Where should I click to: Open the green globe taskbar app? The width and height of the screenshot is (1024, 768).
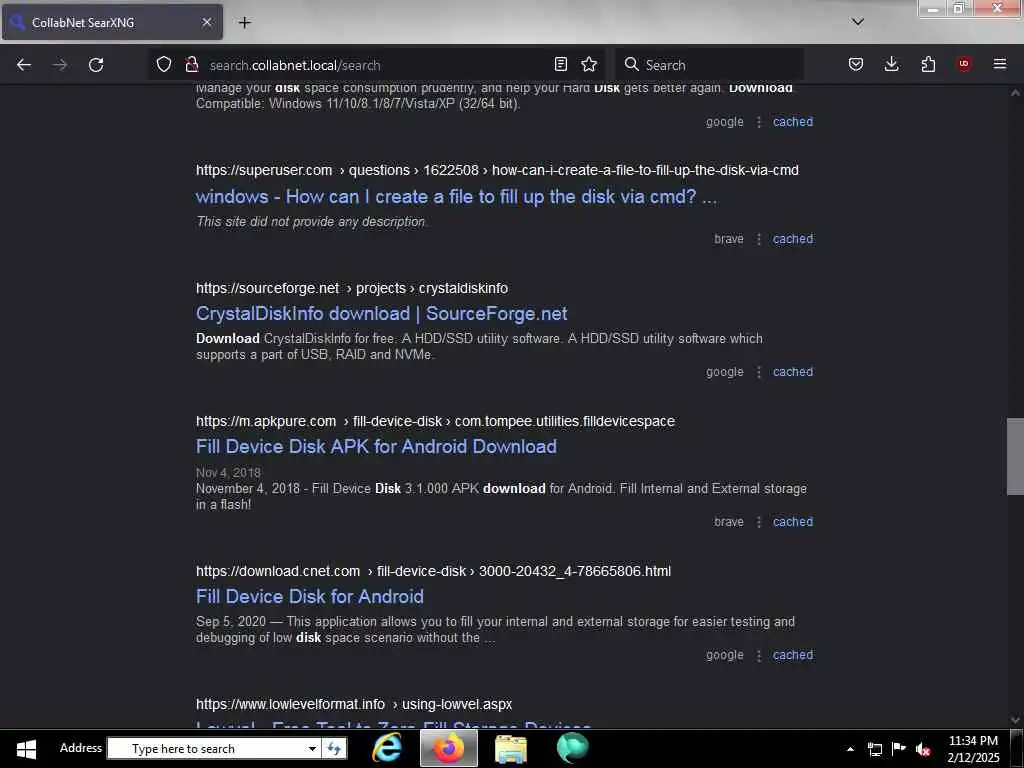click(573, 748)
